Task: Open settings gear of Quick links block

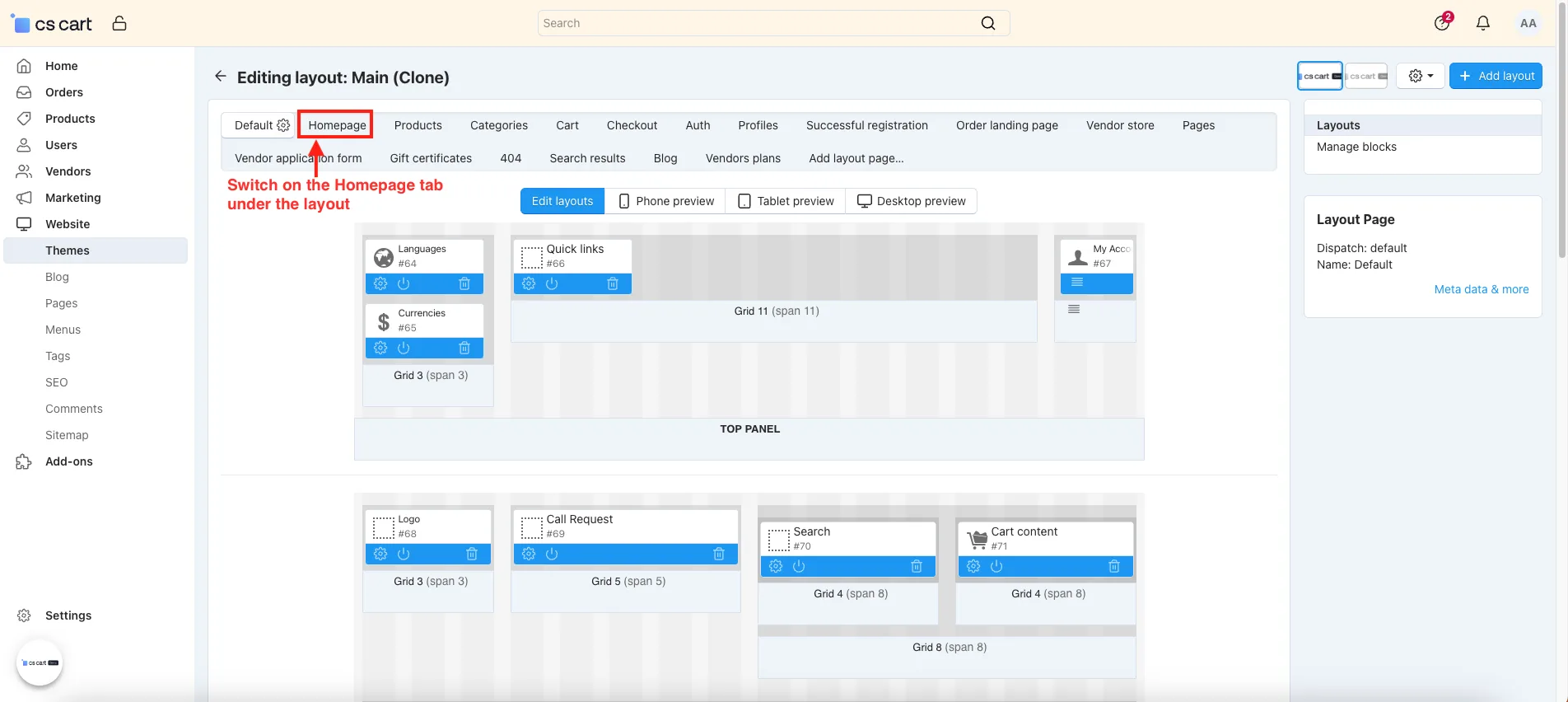Action: (529, 283)
